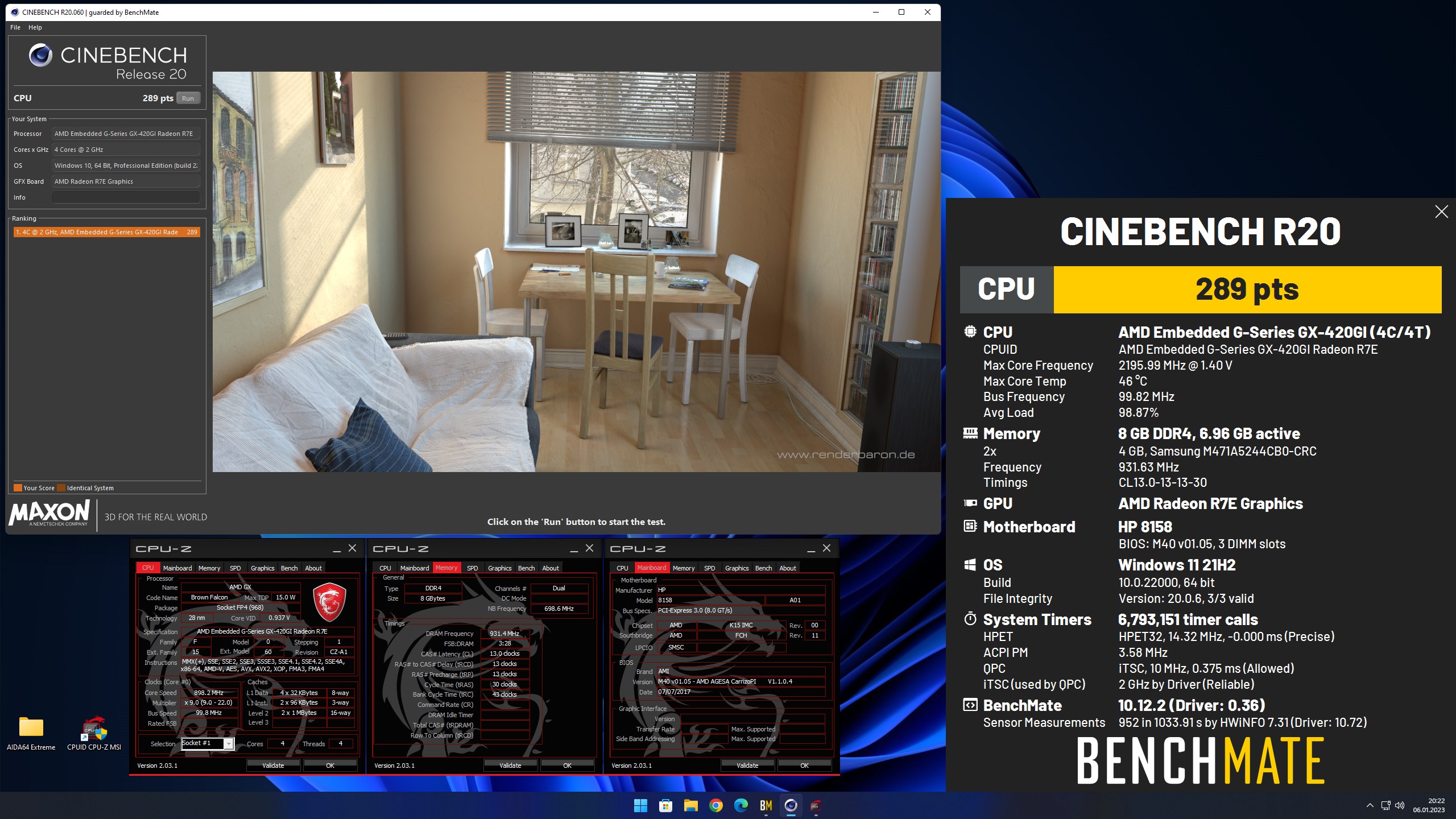Image resolution: width=1456 pixels, height=819 pixels.
Task: Click the DRAM Frequency value 931.4 MHz
Action: pos(504,634)
